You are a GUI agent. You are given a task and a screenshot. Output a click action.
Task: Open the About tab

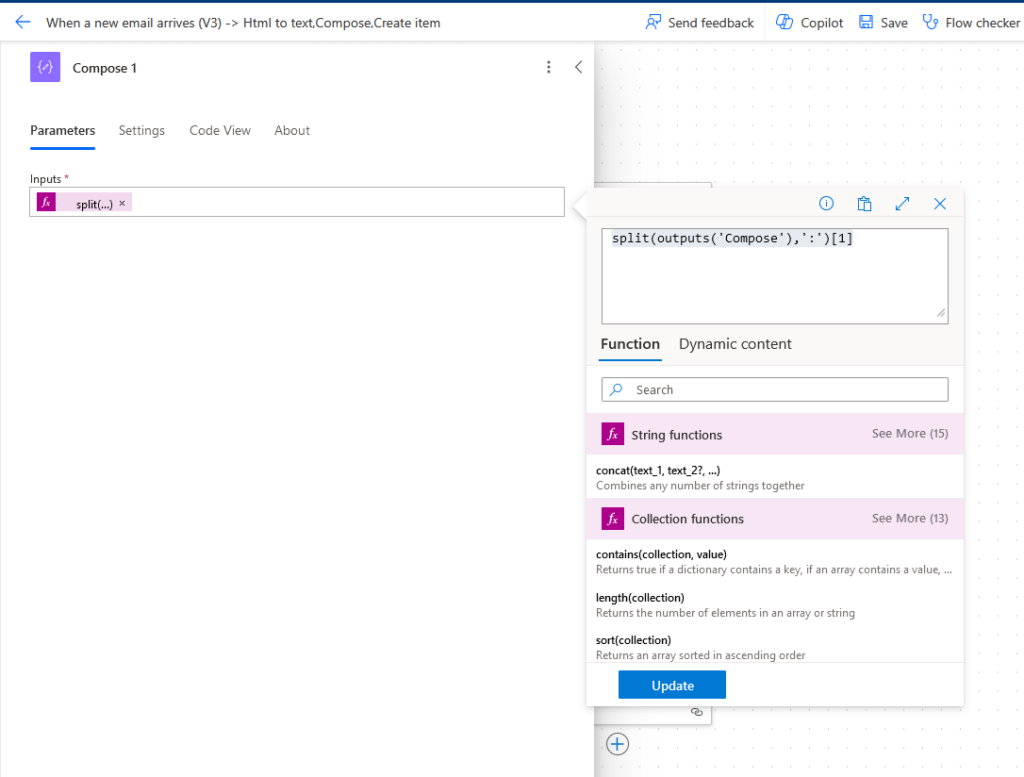[292, 131]
